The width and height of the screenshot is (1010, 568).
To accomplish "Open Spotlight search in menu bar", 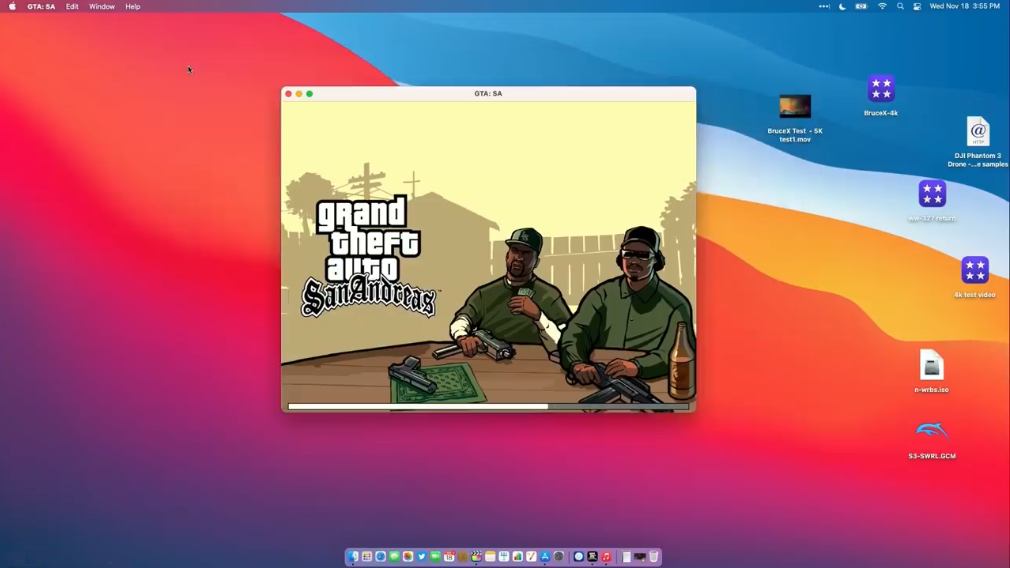I will tap(900, 6).
